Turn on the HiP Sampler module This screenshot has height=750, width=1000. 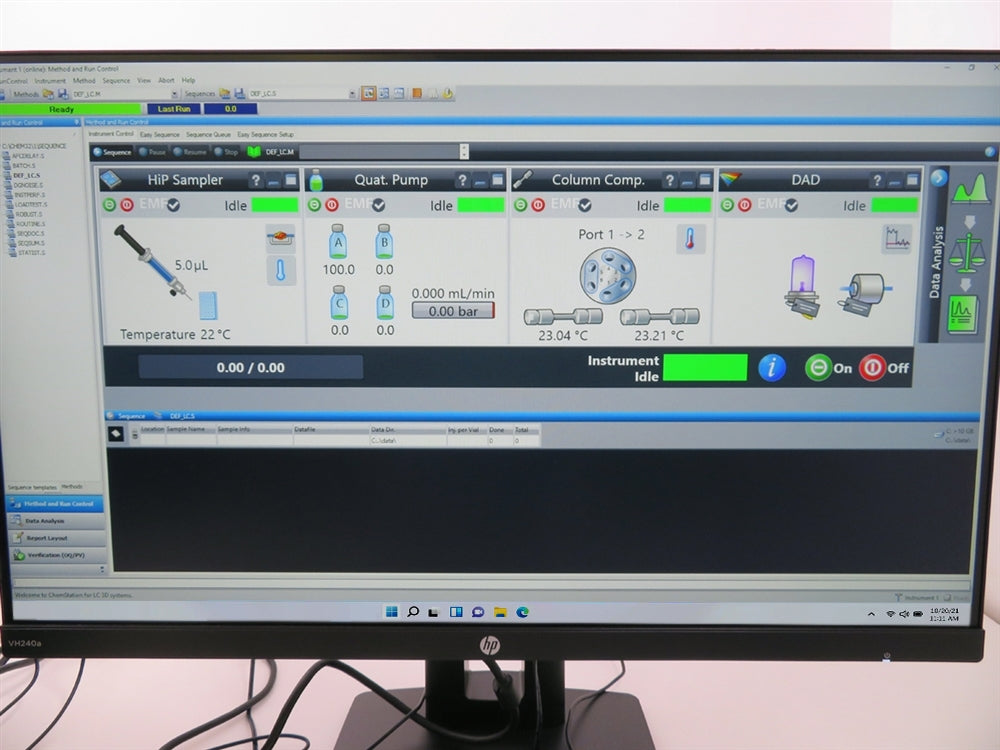point(110,205)
